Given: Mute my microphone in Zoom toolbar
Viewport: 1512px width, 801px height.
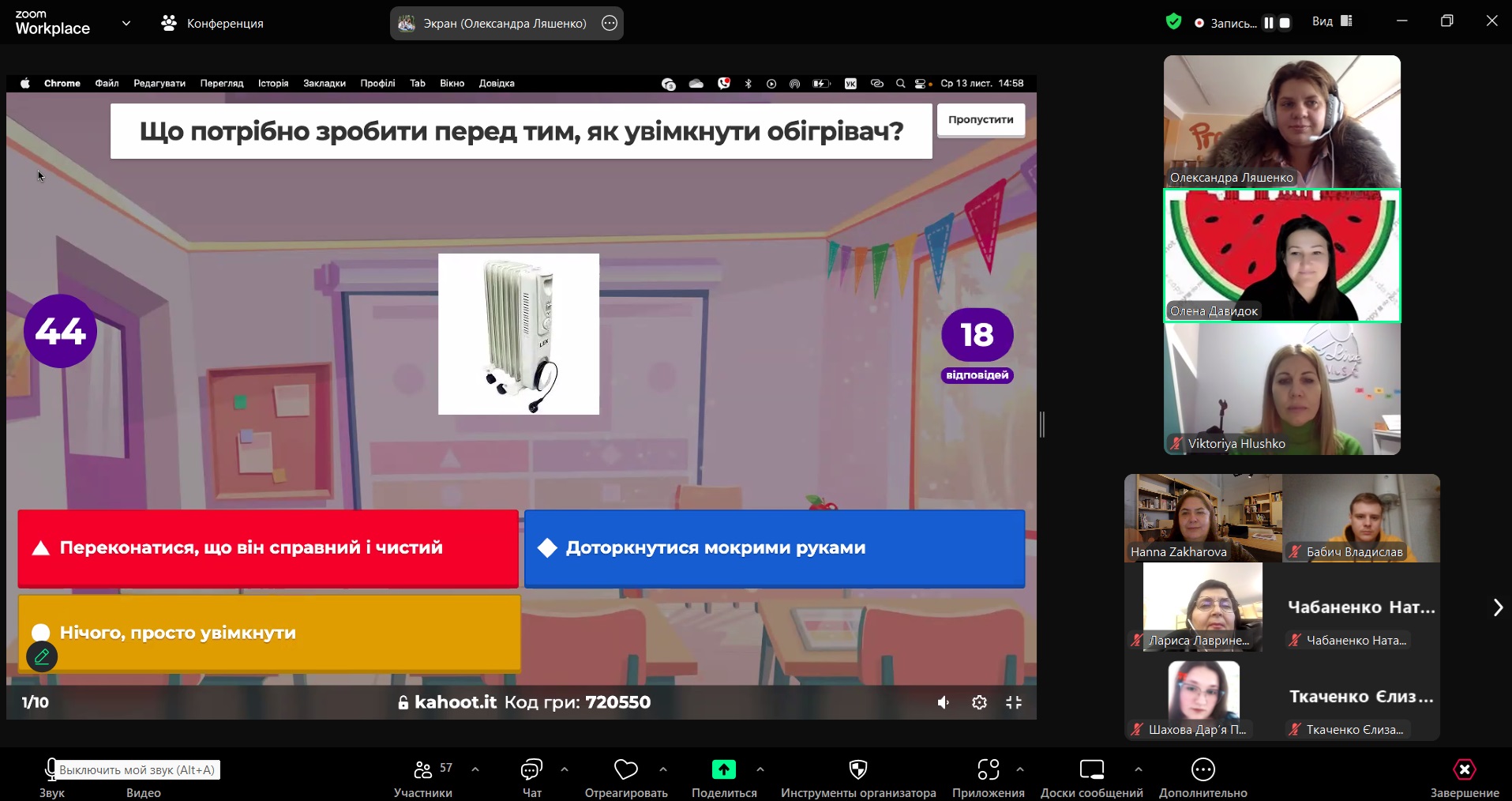Looking at the screenshot, I should (x=51, y=769).
